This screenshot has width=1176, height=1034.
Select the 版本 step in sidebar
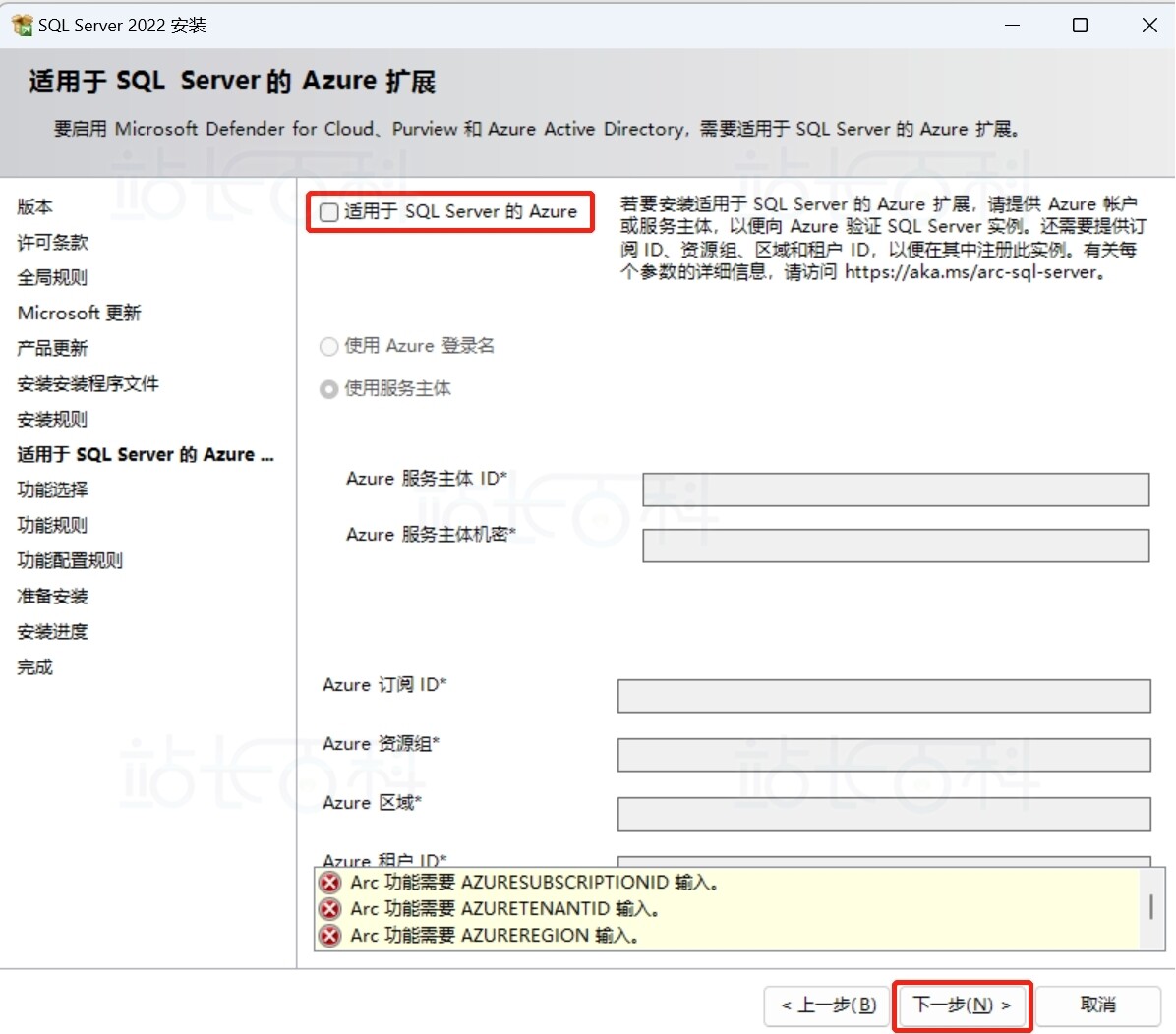pyautogui.click(x=35, y=207)
